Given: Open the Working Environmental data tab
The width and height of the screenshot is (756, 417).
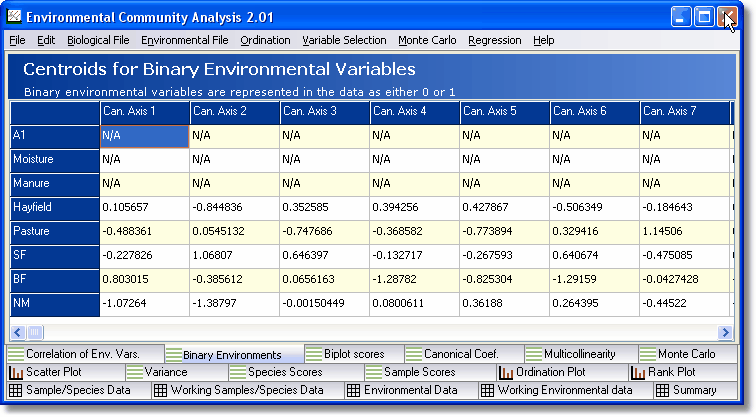Looking at the screenshot, I should [x=566, y=390].
